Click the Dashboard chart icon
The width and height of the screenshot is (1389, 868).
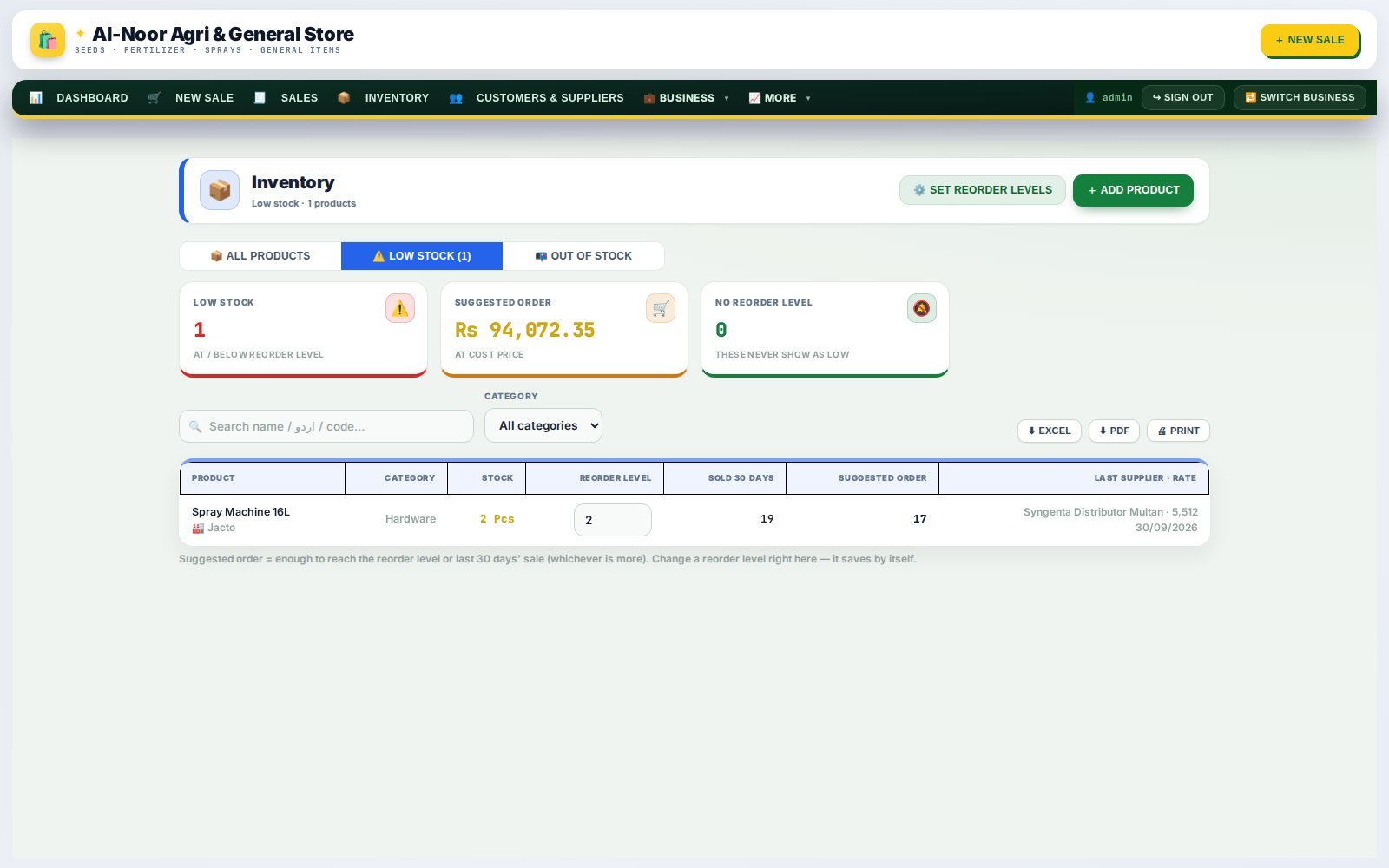pyautogui.click(x=36, y=98)
